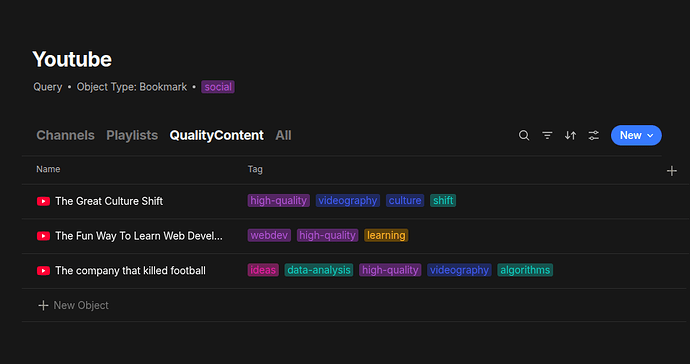
Task: Select the QualityContent tab
Action: coord(217,135)
